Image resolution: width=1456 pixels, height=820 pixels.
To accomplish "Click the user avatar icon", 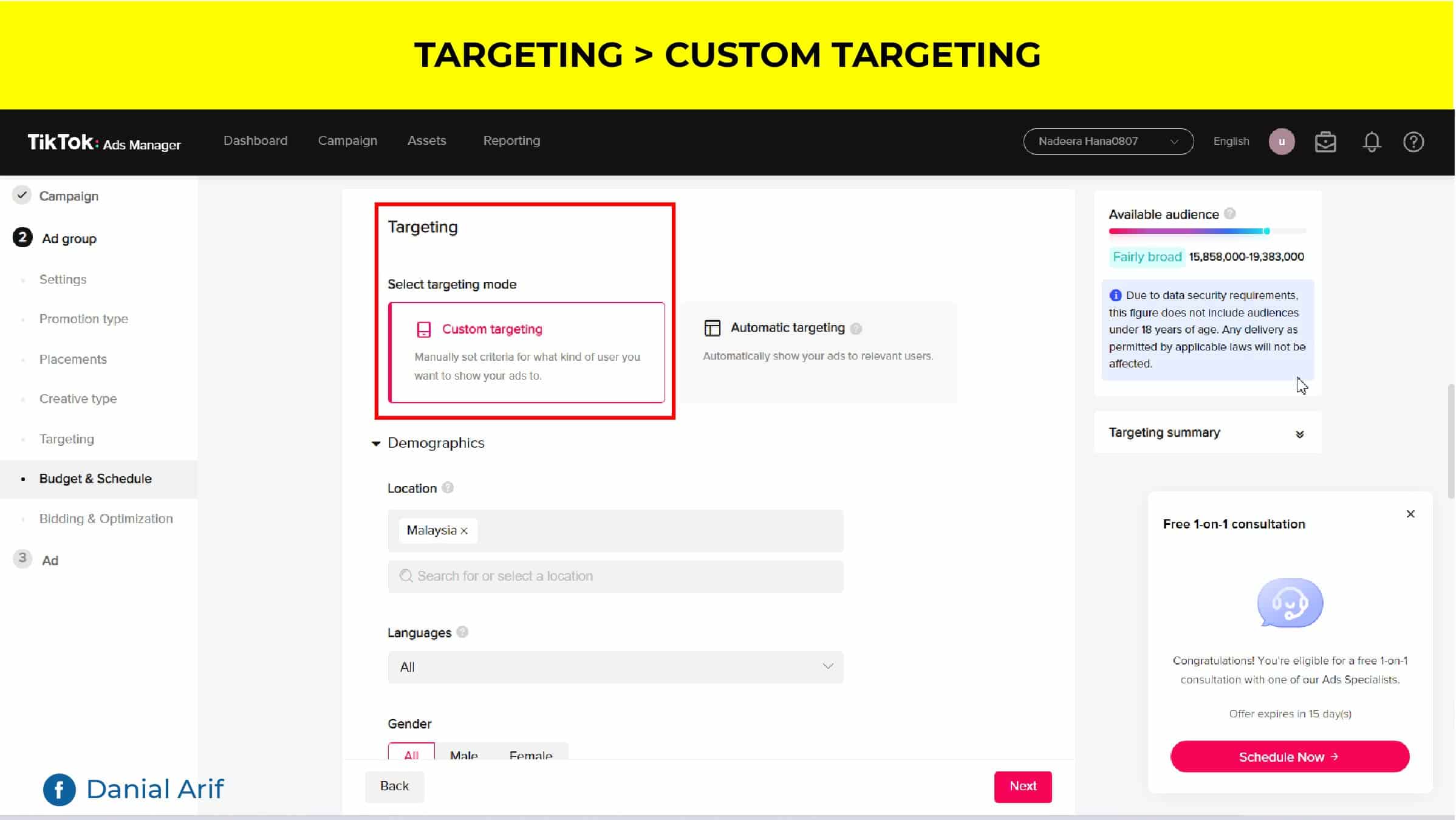I will point(1281,142).
